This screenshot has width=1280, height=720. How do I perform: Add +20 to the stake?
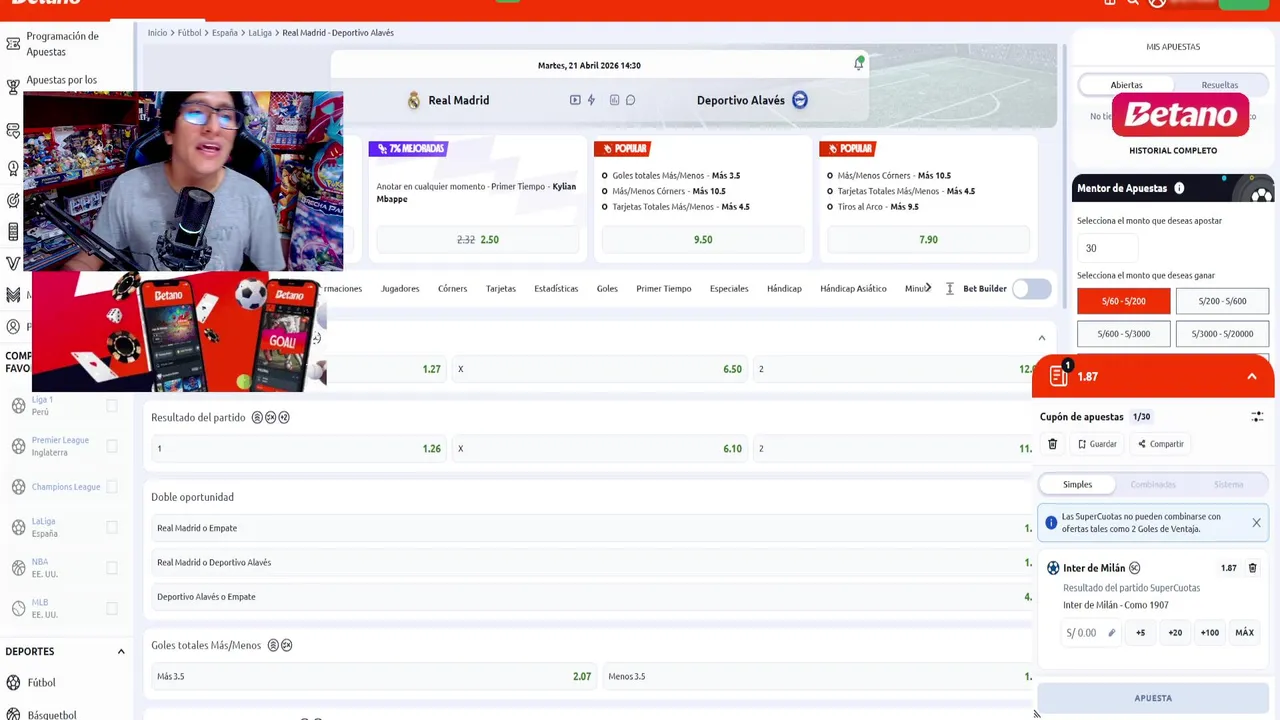(x=1175, y=633)
